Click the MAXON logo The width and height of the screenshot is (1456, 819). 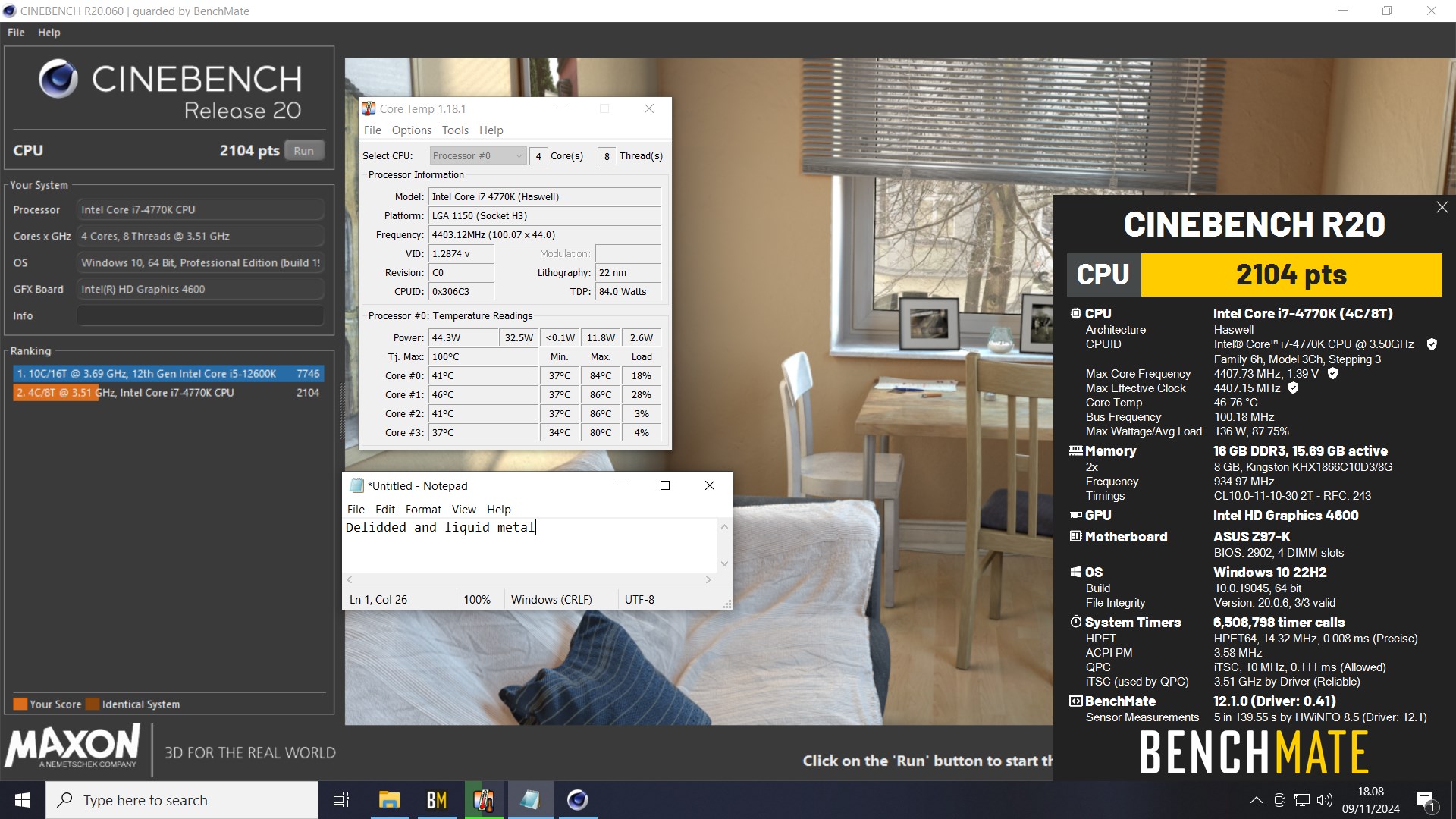pyautogui.click(x=73, y=746)
